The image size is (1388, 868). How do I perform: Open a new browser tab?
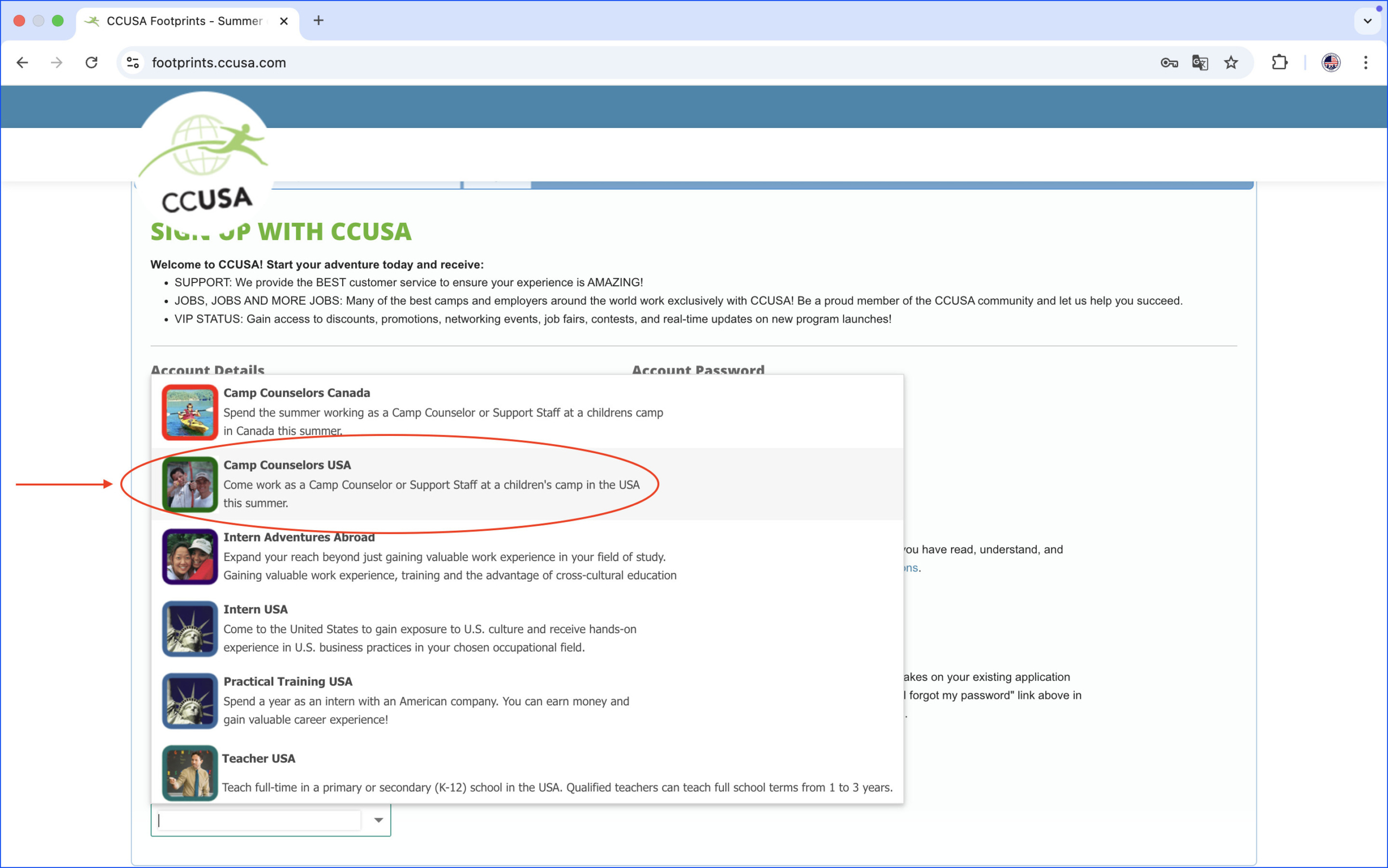tap(319, 21)
